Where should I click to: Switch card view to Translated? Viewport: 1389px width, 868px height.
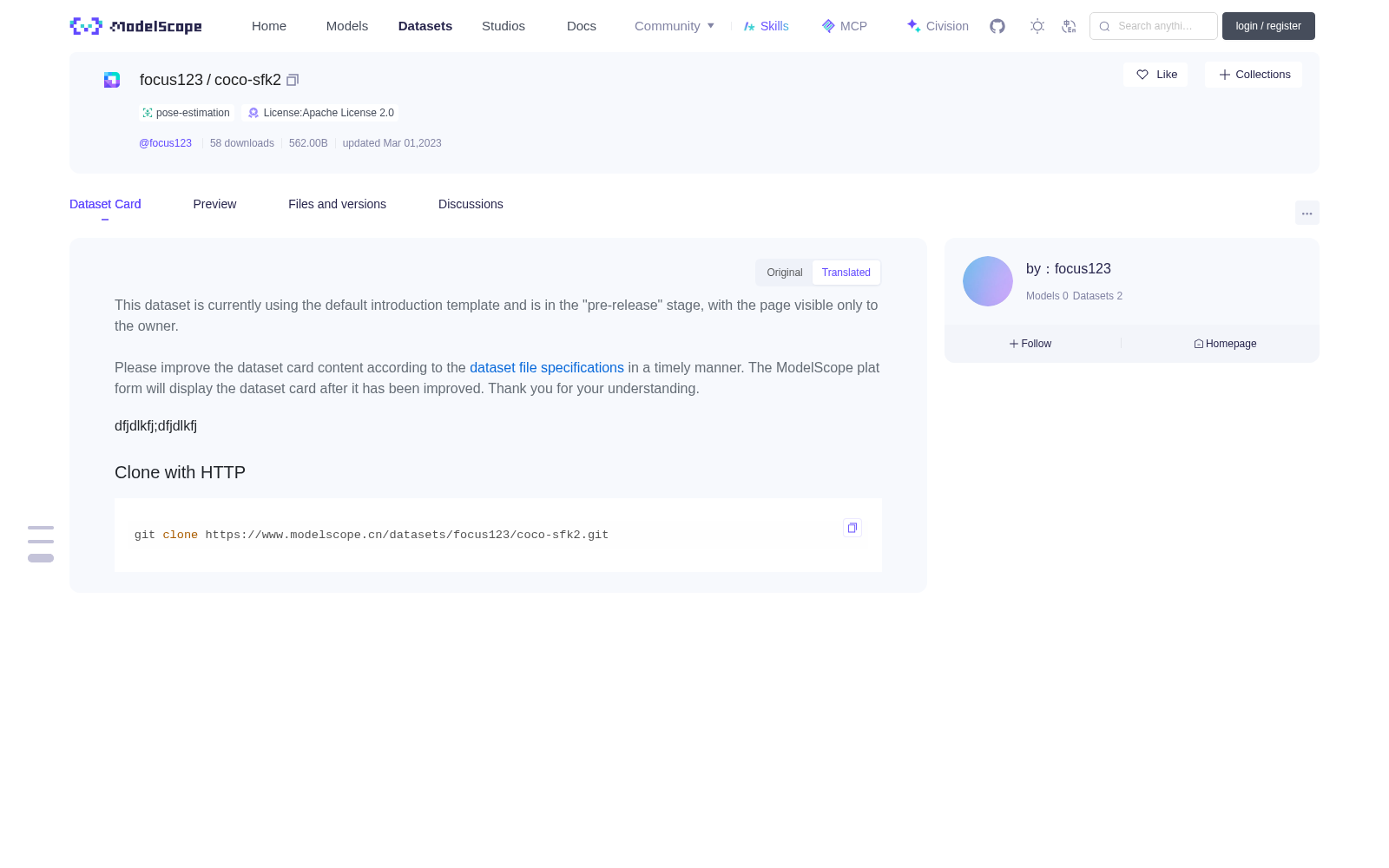(x=846, y=273)
